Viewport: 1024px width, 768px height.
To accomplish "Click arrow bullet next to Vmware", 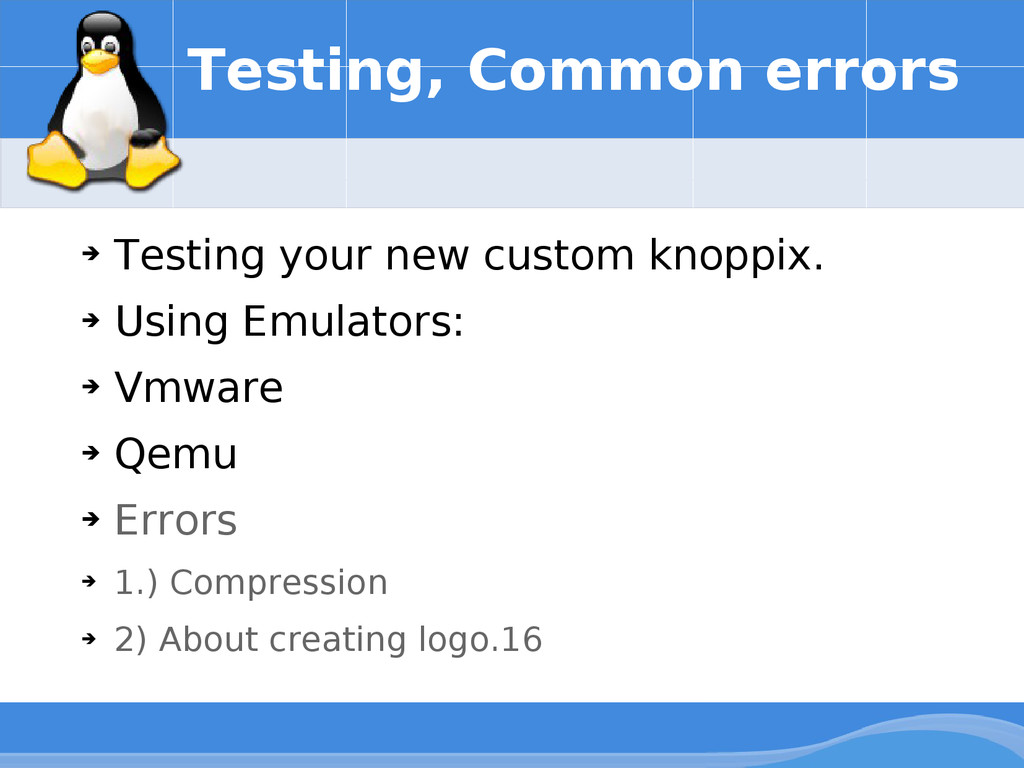I will coord(91,386).
